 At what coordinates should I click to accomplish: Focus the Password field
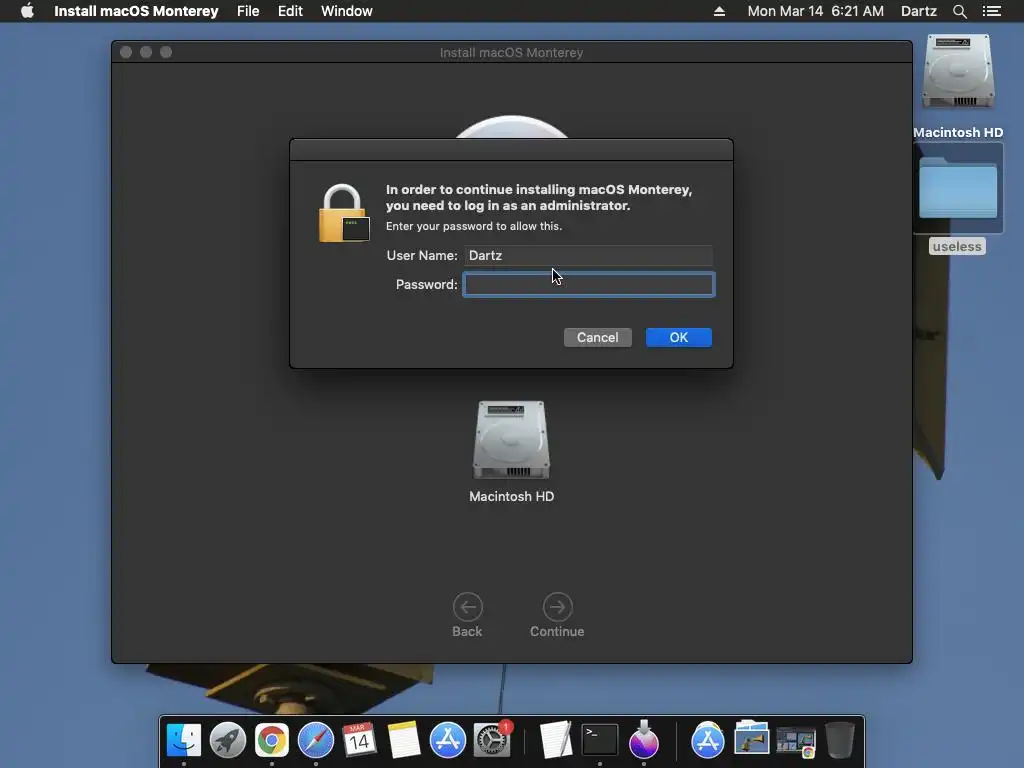589,285
